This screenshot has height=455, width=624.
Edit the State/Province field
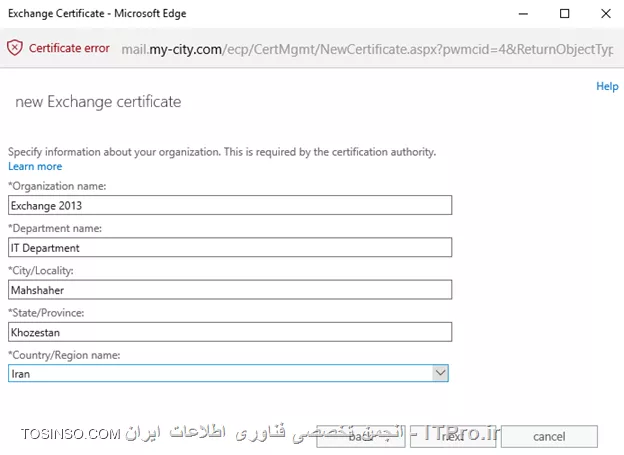[230, 332]
